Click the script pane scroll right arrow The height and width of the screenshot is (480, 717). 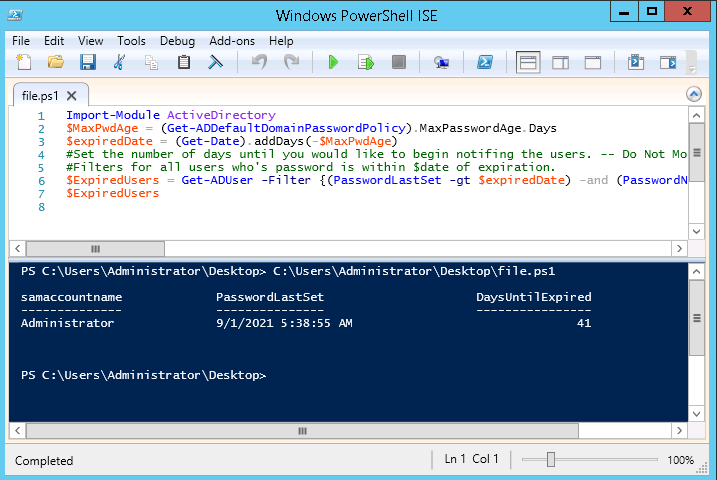pyautogui.click(x=680, y=249)
